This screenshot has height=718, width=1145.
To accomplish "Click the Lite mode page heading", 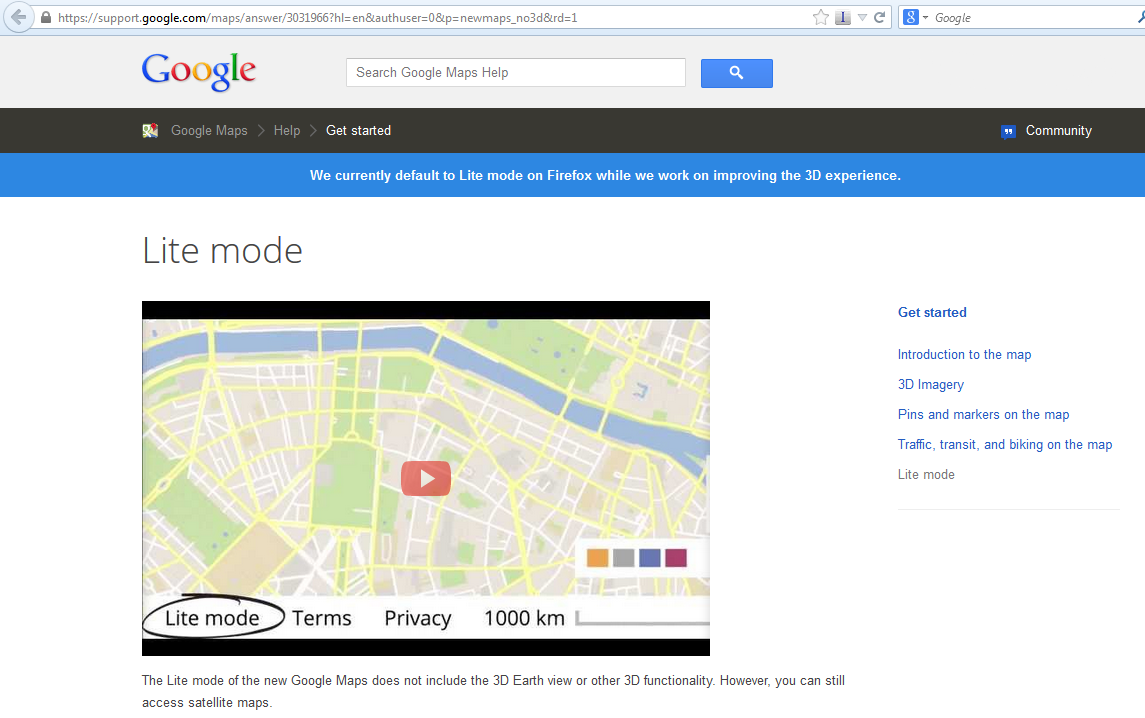I will click(223, 251).
